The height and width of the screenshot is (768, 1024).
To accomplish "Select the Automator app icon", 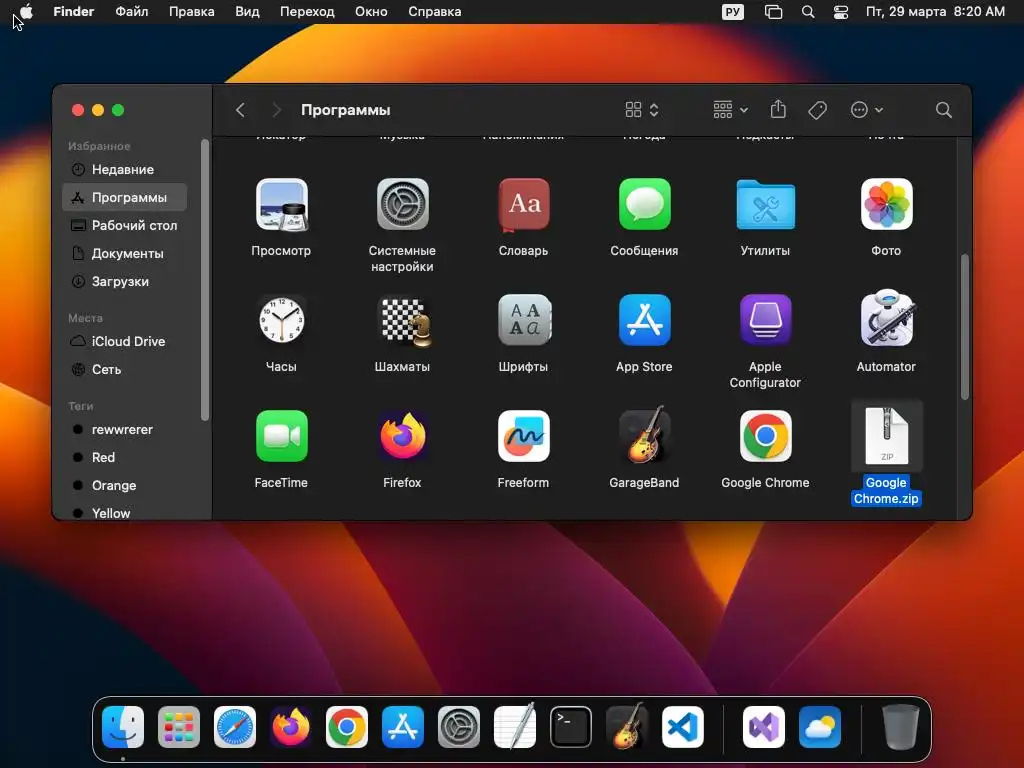I will pos(886,319).
